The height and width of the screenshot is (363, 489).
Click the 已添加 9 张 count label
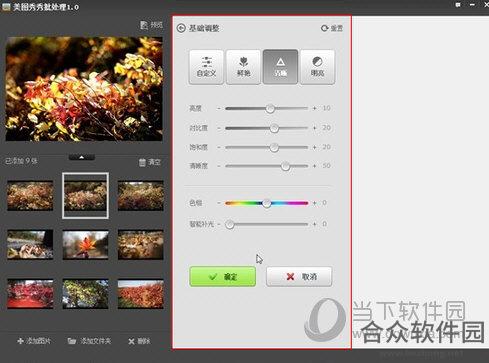(21, 161)
